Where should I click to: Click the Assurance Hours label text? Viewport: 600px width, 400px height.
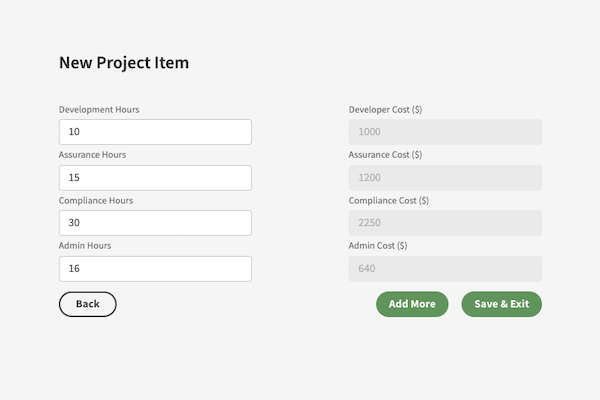coord(92,155)
